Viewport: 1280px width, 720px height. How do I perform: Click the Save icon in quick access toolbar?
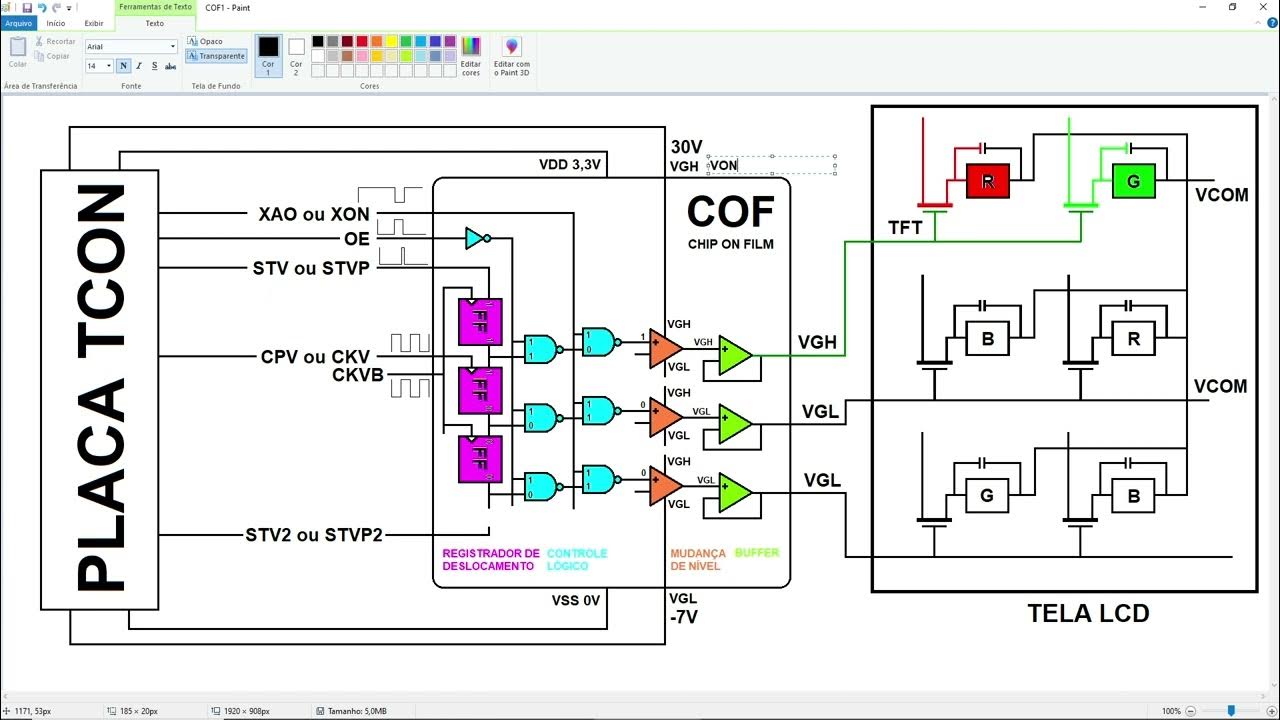coord(27,7)
